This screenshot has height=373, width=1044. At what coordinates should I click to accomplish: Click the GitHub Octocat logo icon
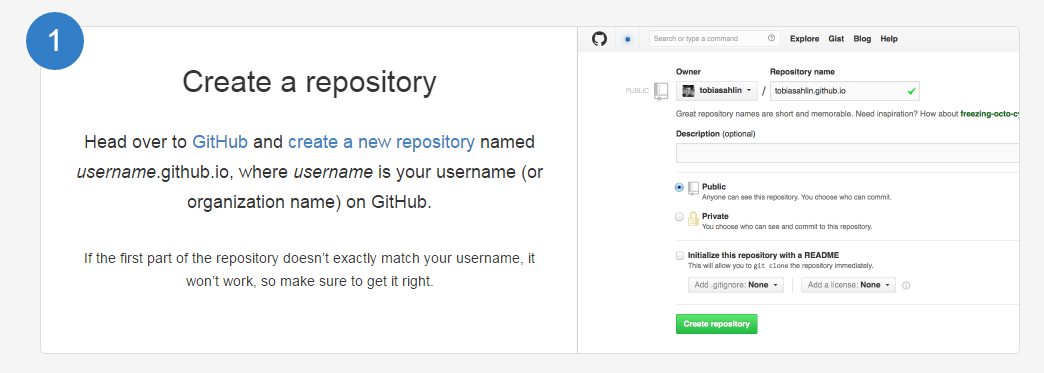click(599, 39)
